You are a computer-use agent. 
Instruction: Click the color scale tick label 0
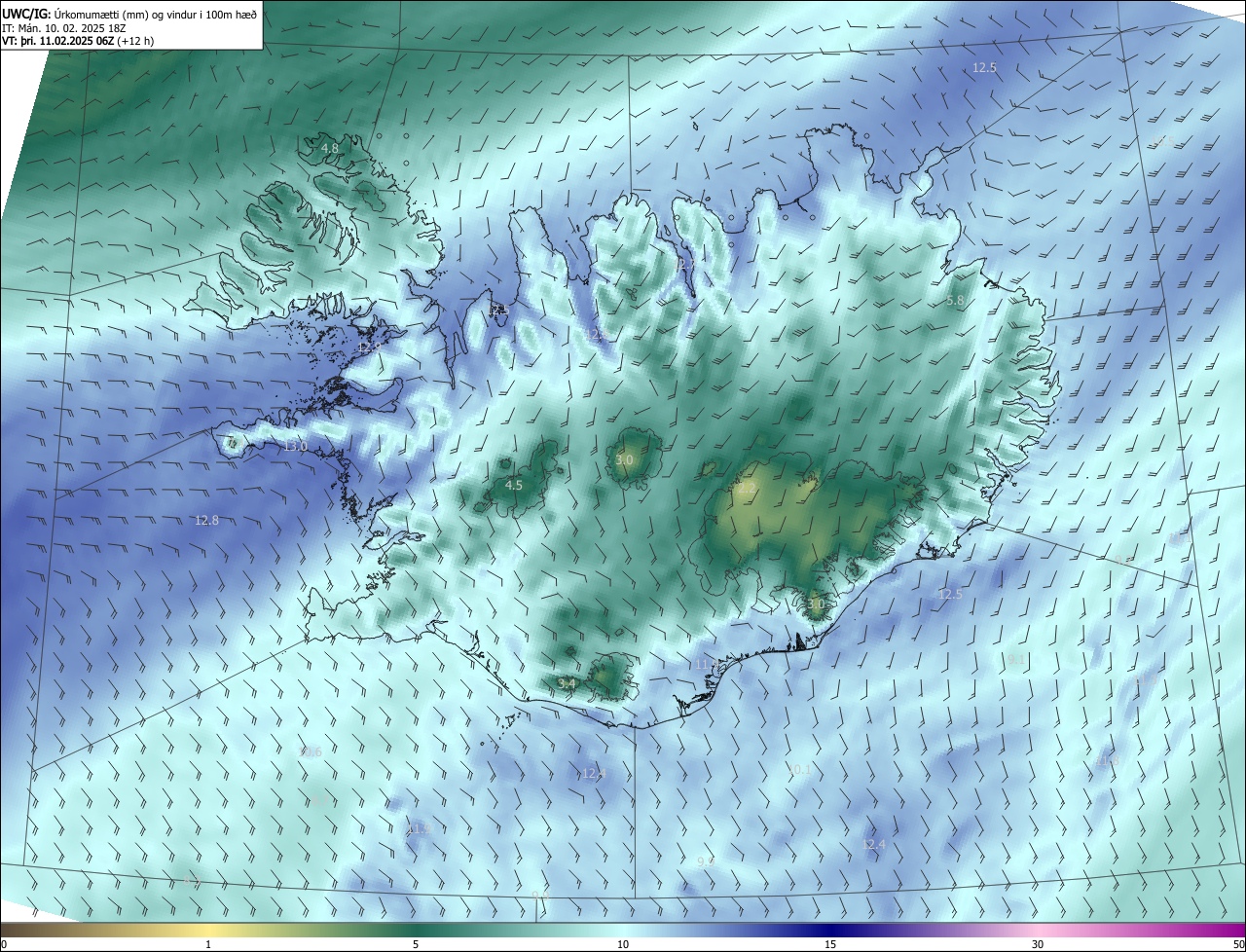[x=4, y=945]
